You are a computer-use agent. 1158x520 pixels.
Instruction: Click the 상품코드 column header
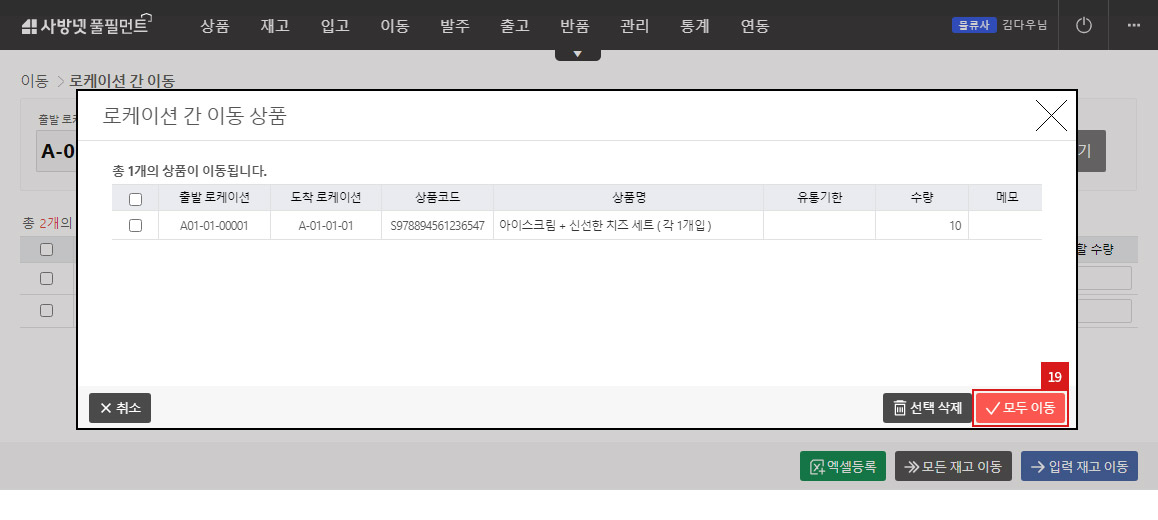pos(437,197)
